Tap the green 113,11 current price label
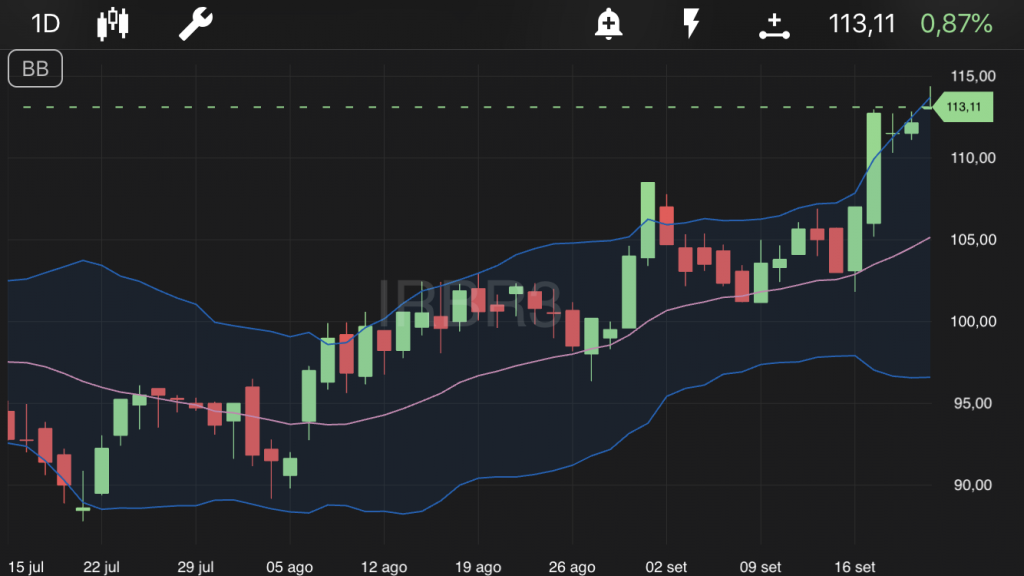The height and width of the screenshot is (576, 1024). [963, 107]
